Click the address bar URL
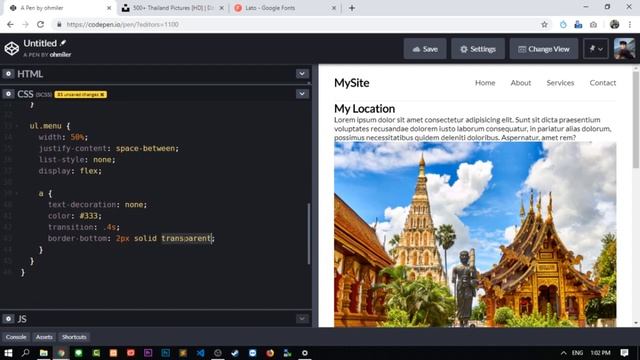The width and height of the screenshot is (640, 360). (122, 24)
